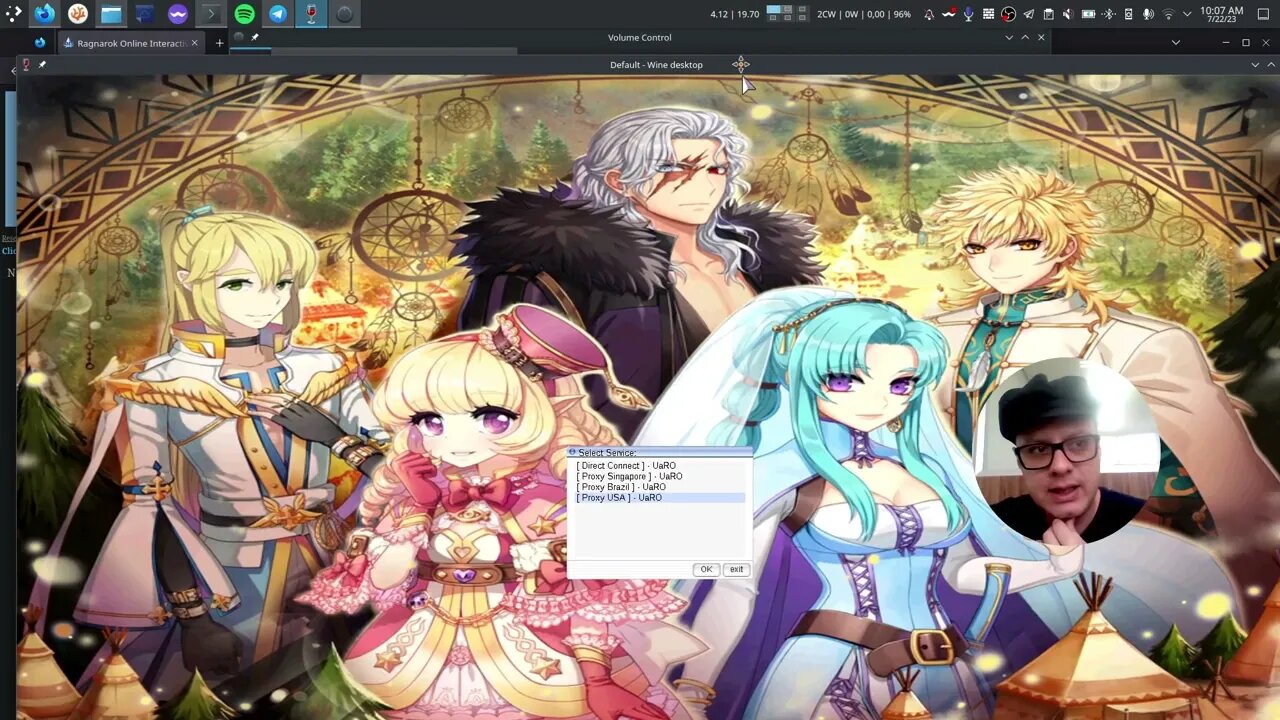Confirm service with OK button
Image resolution: width=1280 pixels, height=720 pixels.
(x=706, y=569)
